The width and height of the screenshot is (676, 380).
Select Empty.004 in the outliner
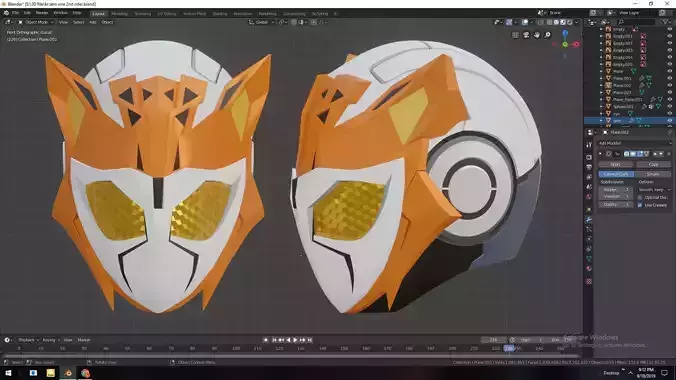coord(623,57)
